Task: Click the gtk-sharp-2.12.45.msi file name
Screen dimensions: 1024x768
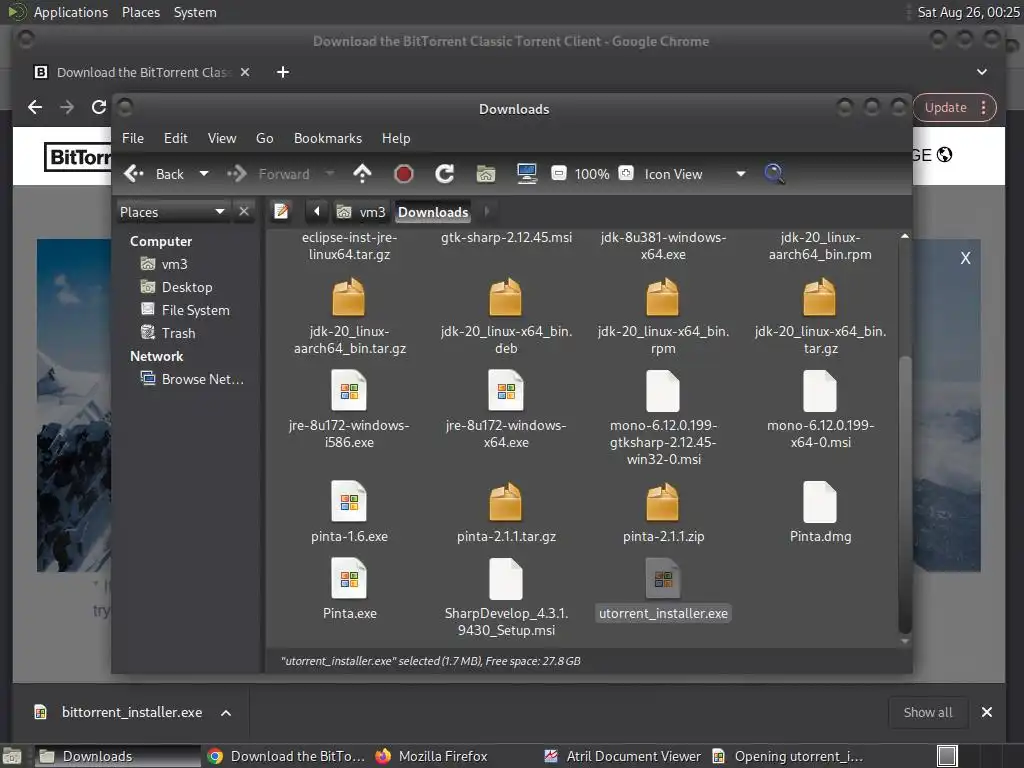Action: coord(506,238)
